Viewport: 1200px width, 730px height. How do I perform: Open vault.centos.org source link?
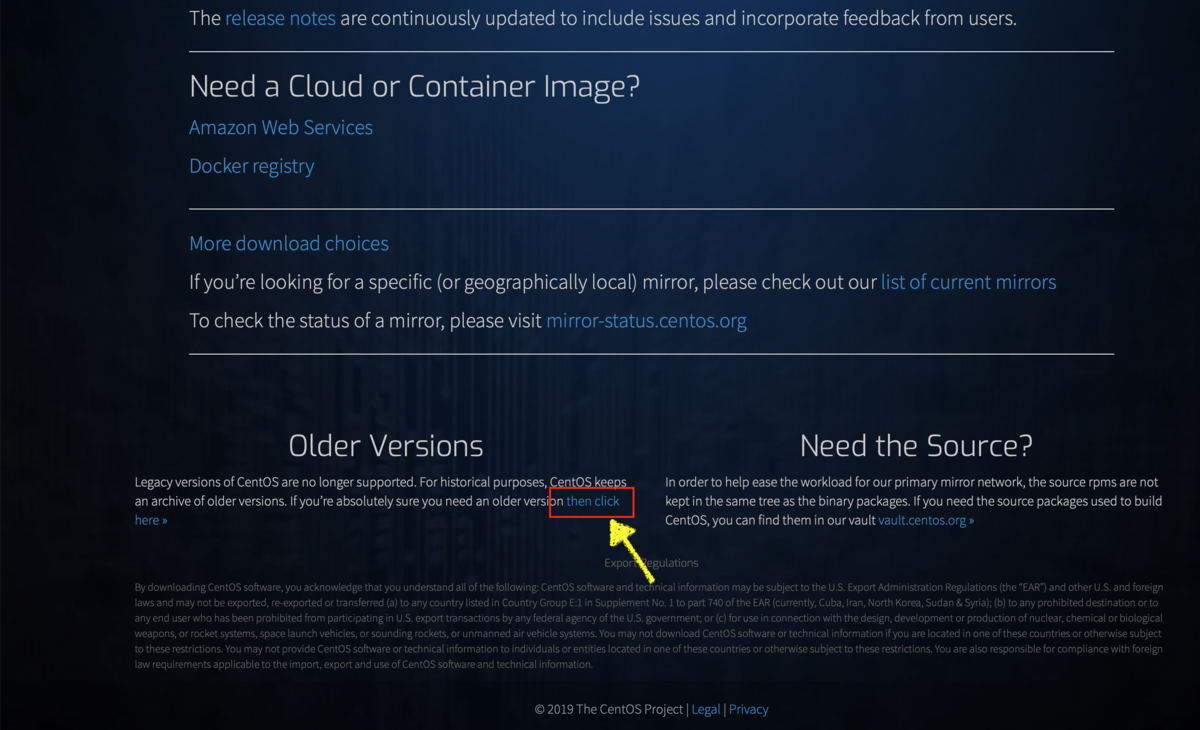click(926, 520)
